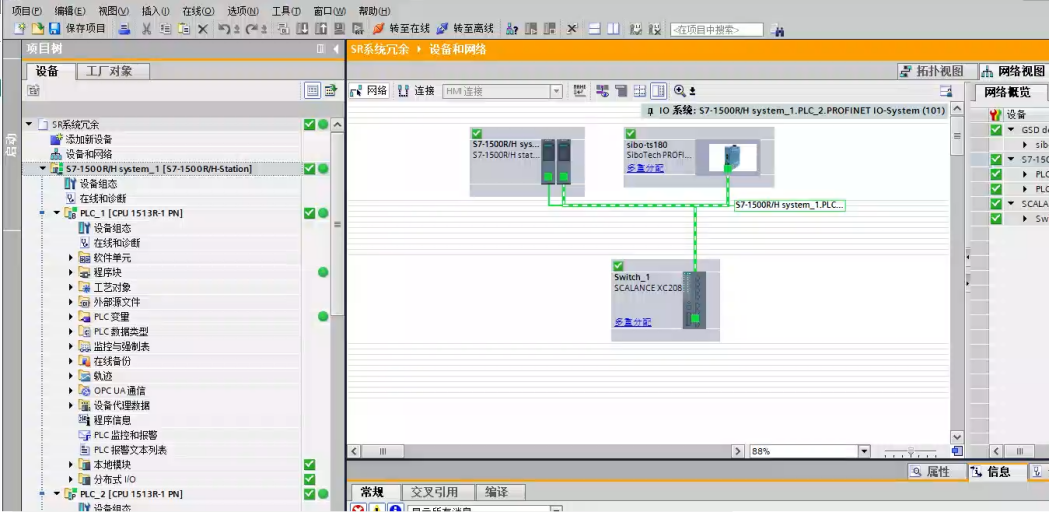Click the 保存项目 save button
1049x512 pixels.
[78, 29]
